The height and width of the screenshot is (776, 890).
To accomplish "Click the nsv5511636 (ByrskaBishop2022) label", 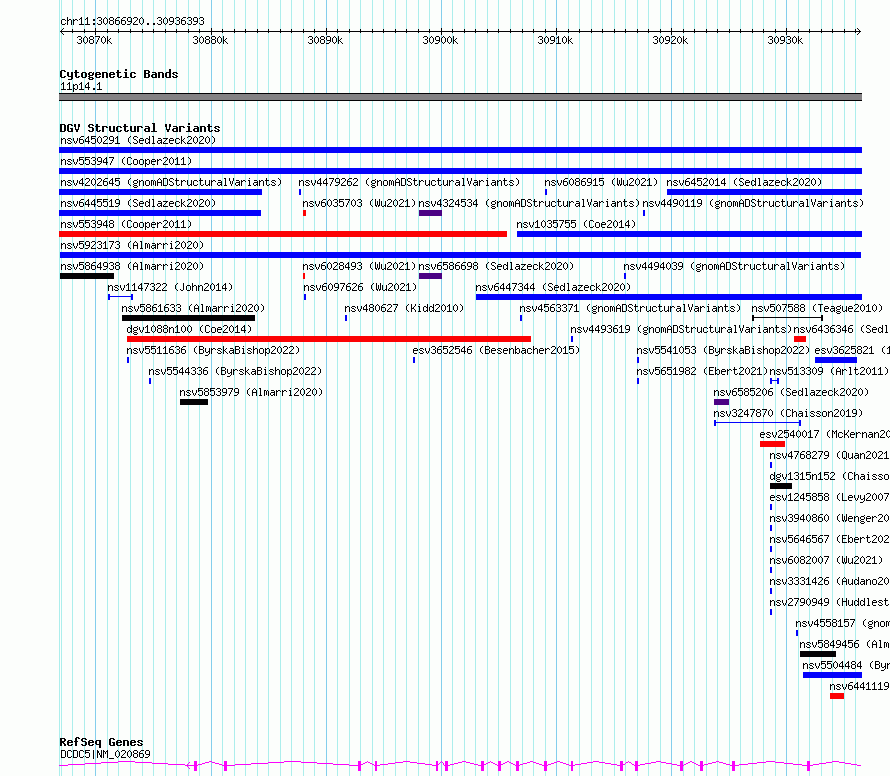I will point(213,350).
